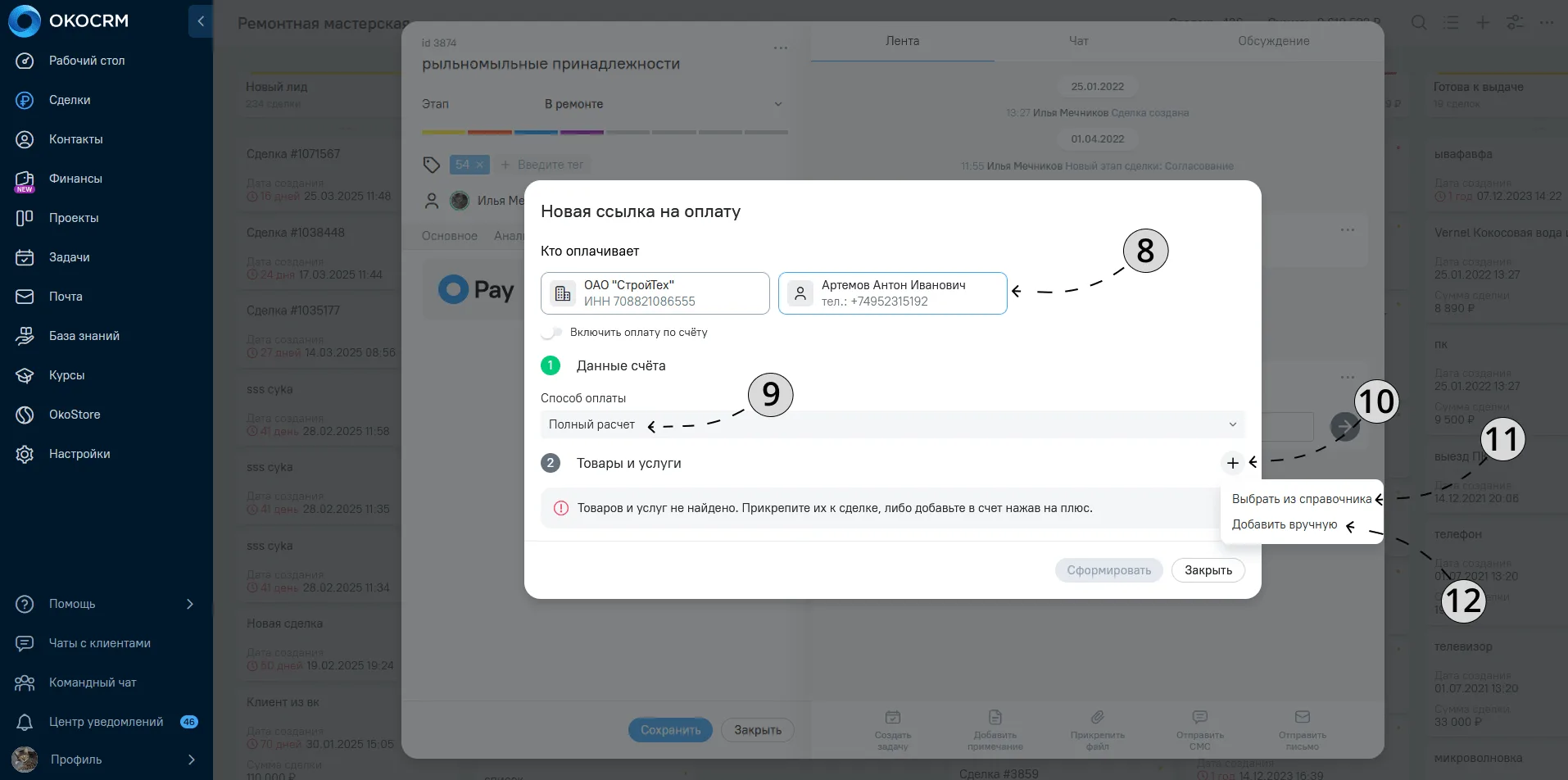Open Настройки gear icon

25,454
